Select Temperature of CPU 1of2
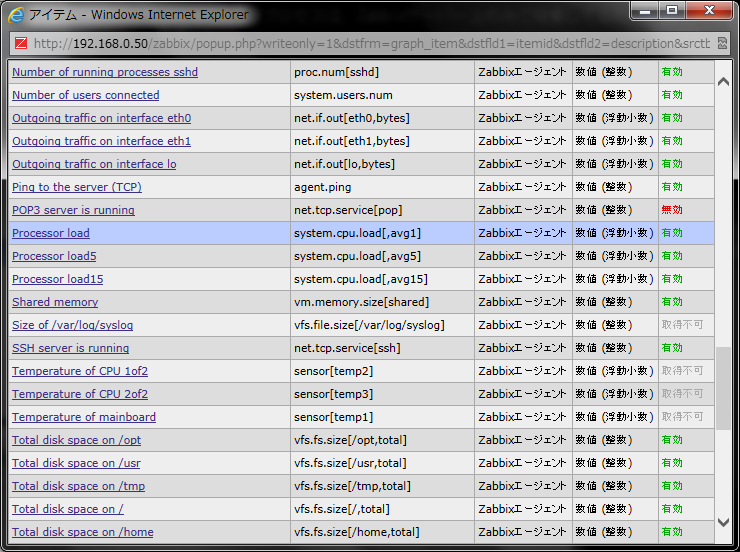 (80, 371)
